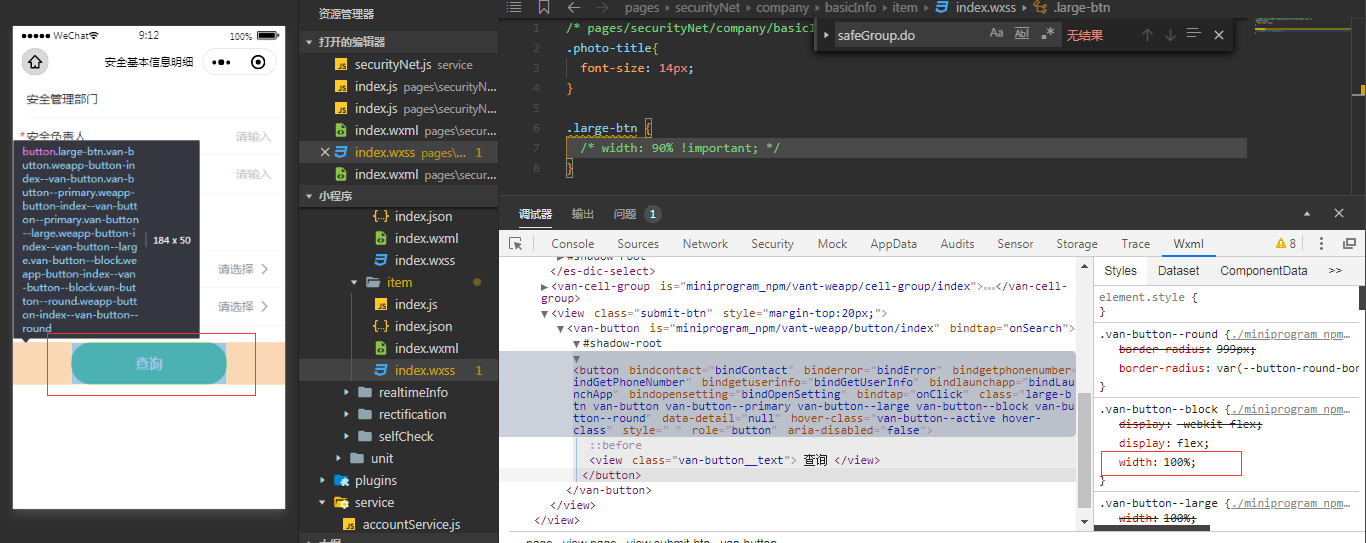Go to the next match arrow in the find box
Screen dimensions: 1366x543
click(1170, 35)
